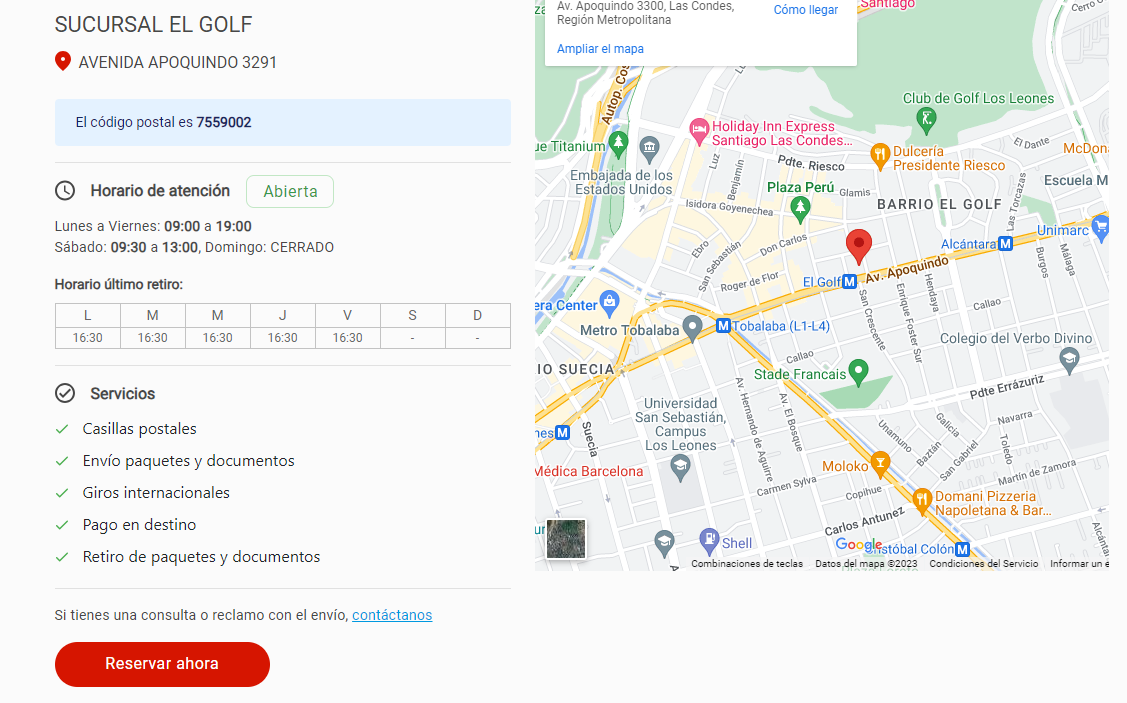The width and height of the screenshot is (1127, 703).
Task: Click the Titanium park tree marker
Action: pos(618,144)
